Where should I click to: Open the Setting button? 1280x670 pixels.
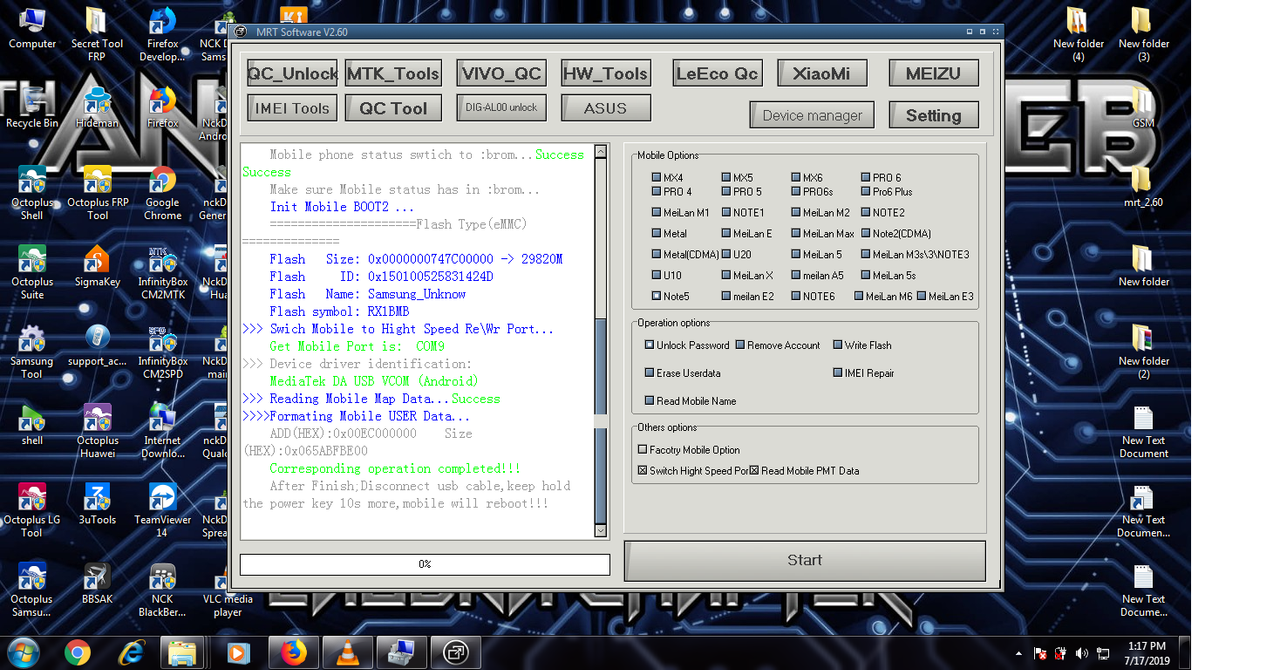coord(933,115)
